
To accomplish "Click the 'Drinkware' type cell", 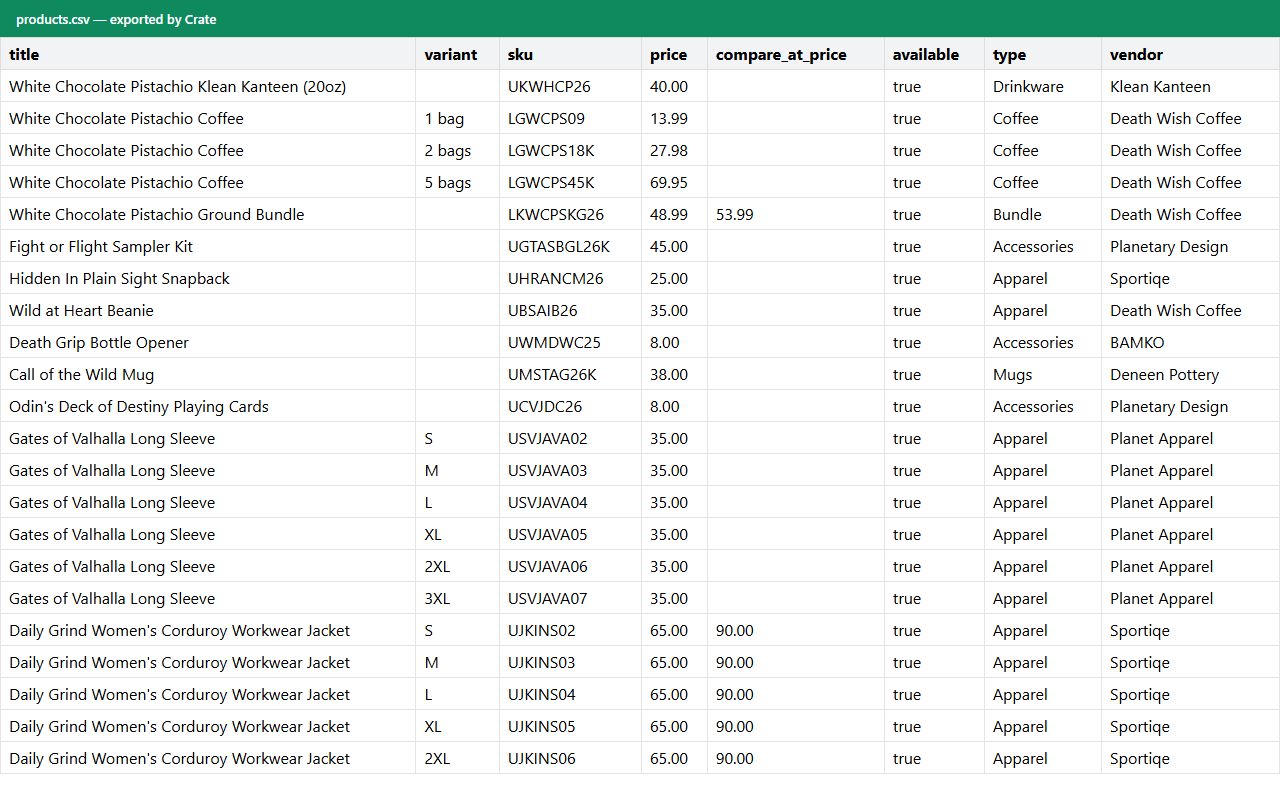I will click(1043, 86).
